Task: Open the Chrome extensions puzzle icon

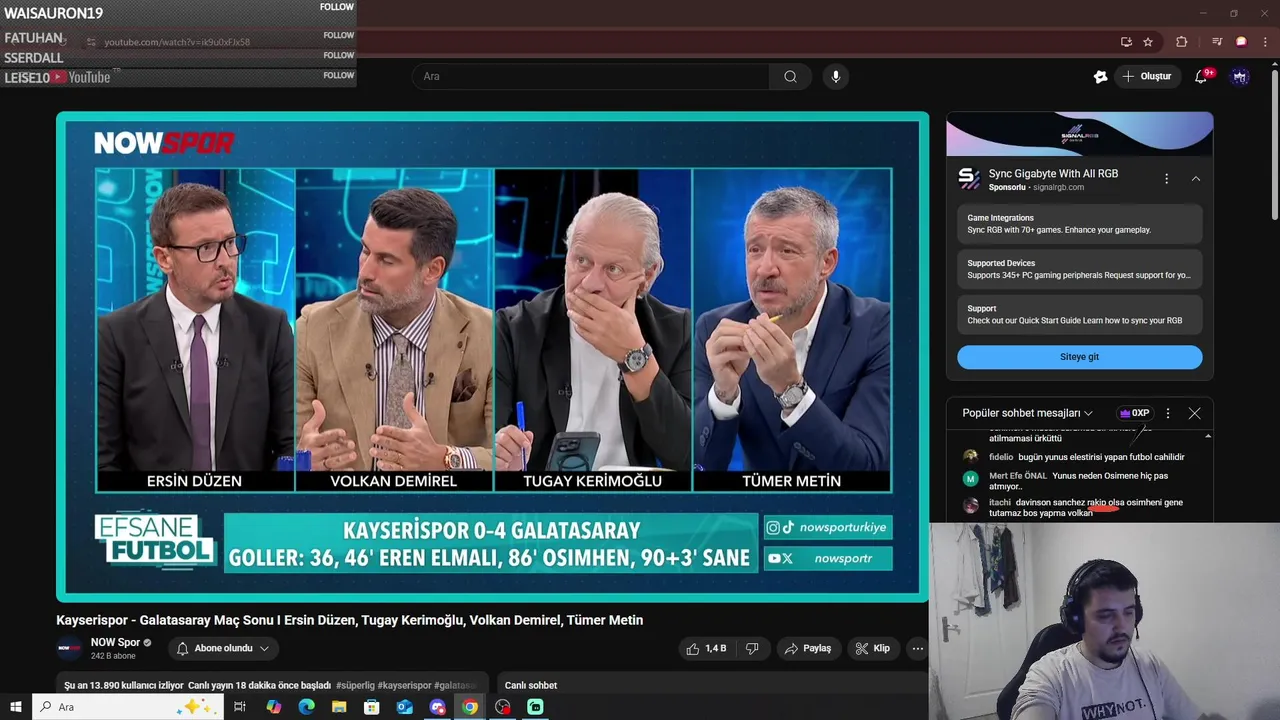Action: (1182, 42)
